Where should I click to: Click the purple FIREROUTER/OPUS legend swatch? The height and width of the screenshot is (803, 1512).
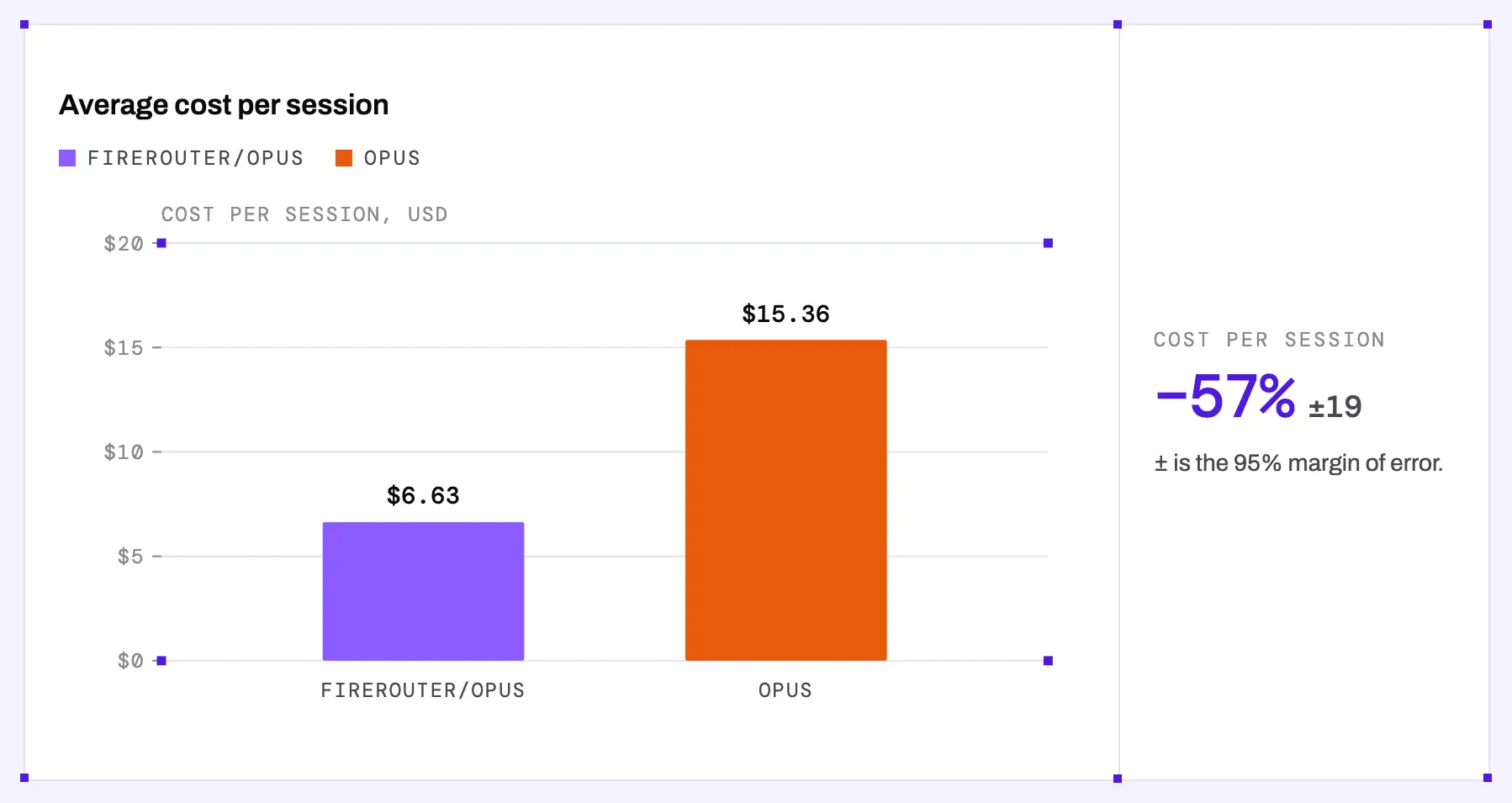point(67,158)
